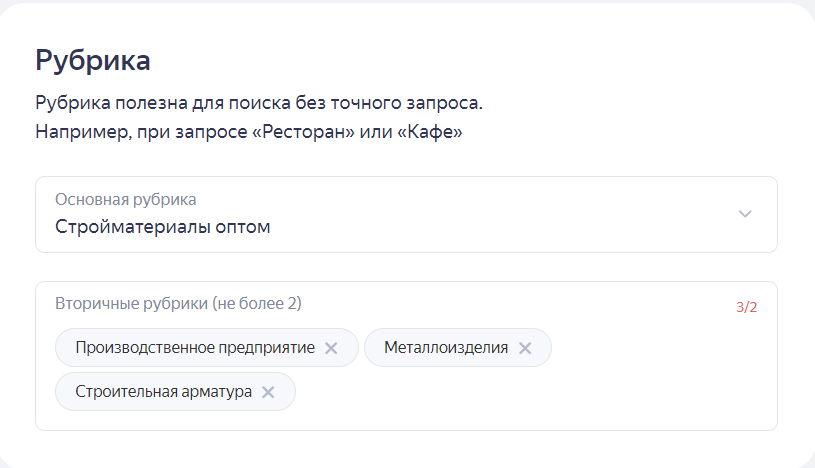The height and width of the screenshot is (468, 815).
Task: Select the Производственное предприятие chip label
Action: (195, 348)
